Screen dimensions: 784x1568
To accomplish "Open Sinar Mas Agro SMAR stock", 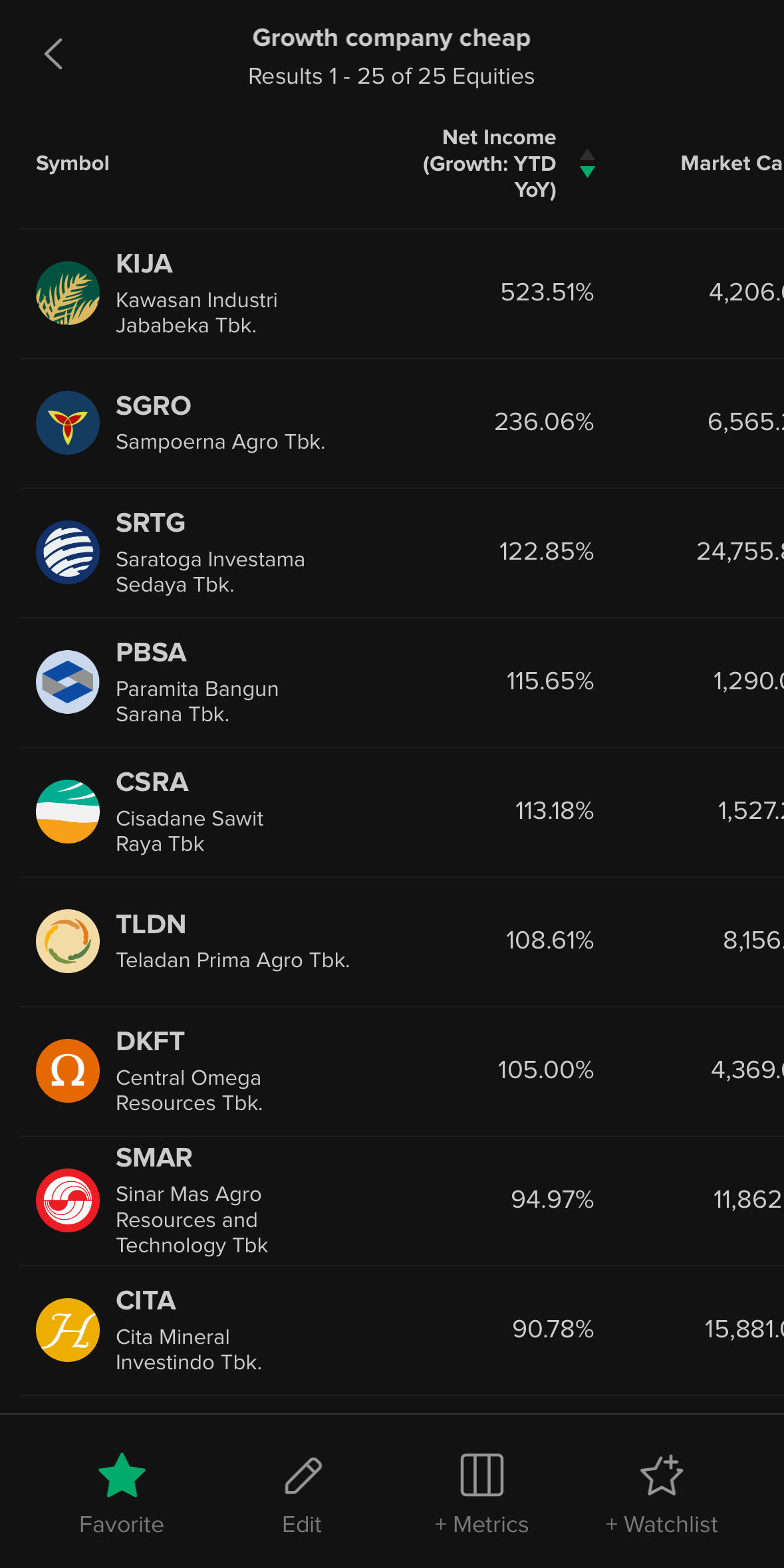I will click(402, 1200).
